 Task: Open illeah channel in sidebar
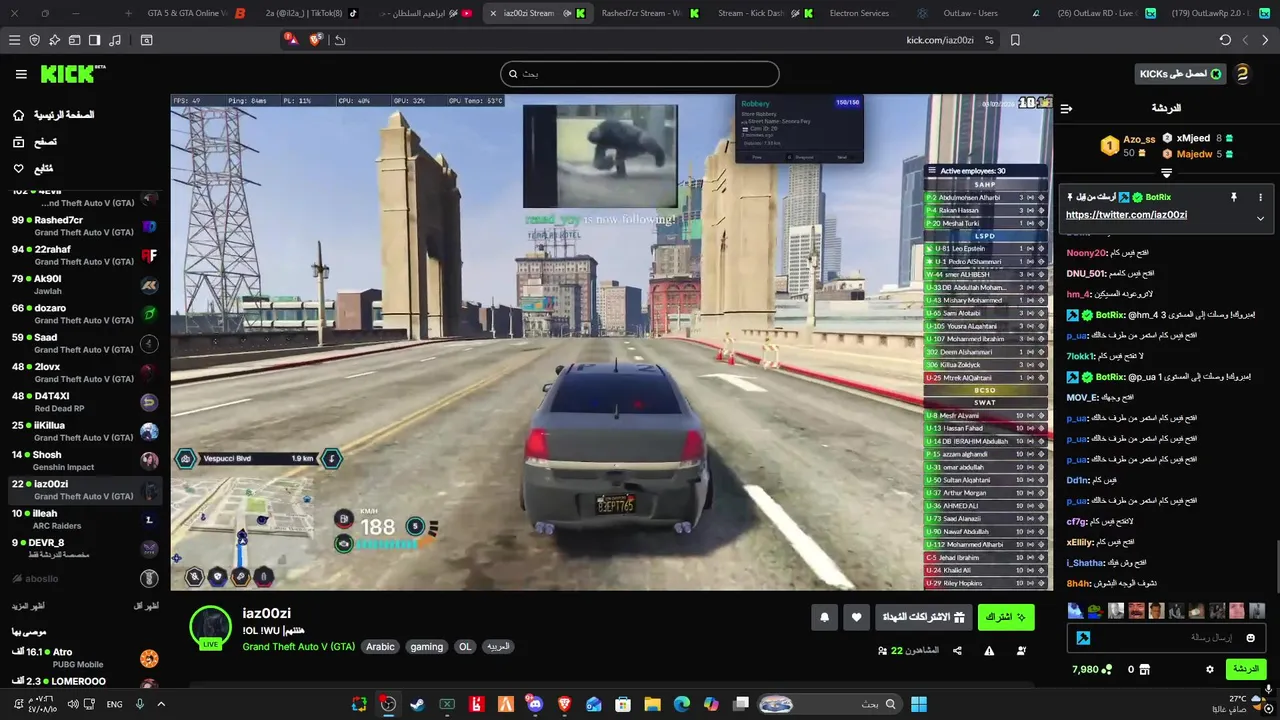84,519
